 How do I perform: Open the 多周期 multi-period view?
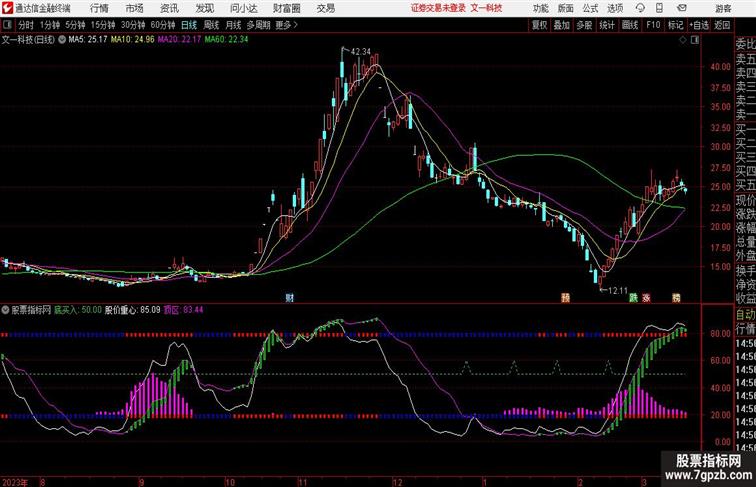(258, 25)
